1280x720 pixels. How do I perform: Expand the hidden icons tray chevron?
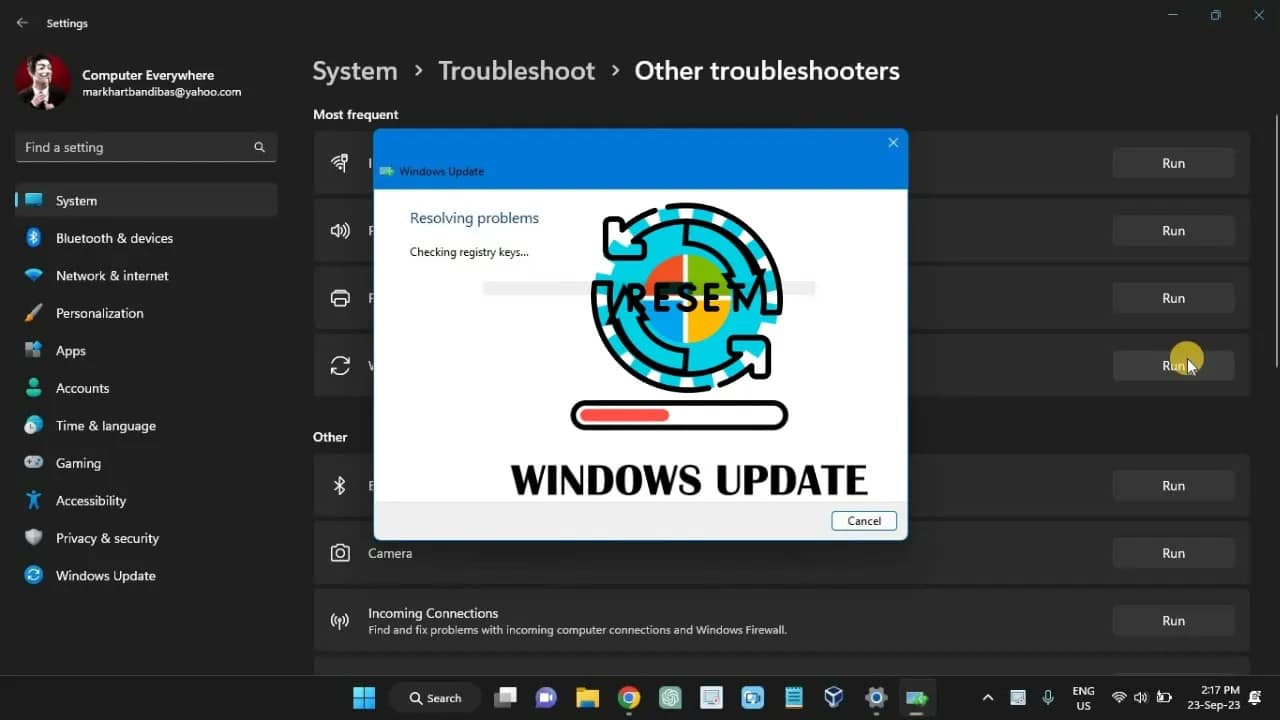click(987, 697)
